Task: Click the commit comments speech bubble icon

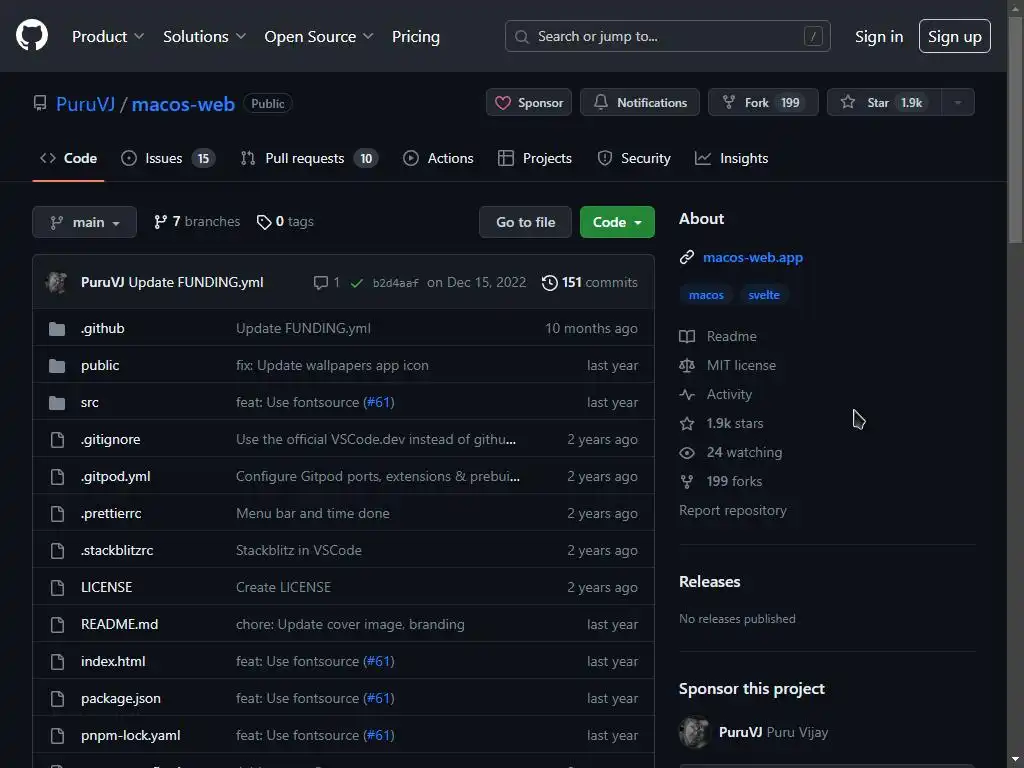Action: point(321,282)
